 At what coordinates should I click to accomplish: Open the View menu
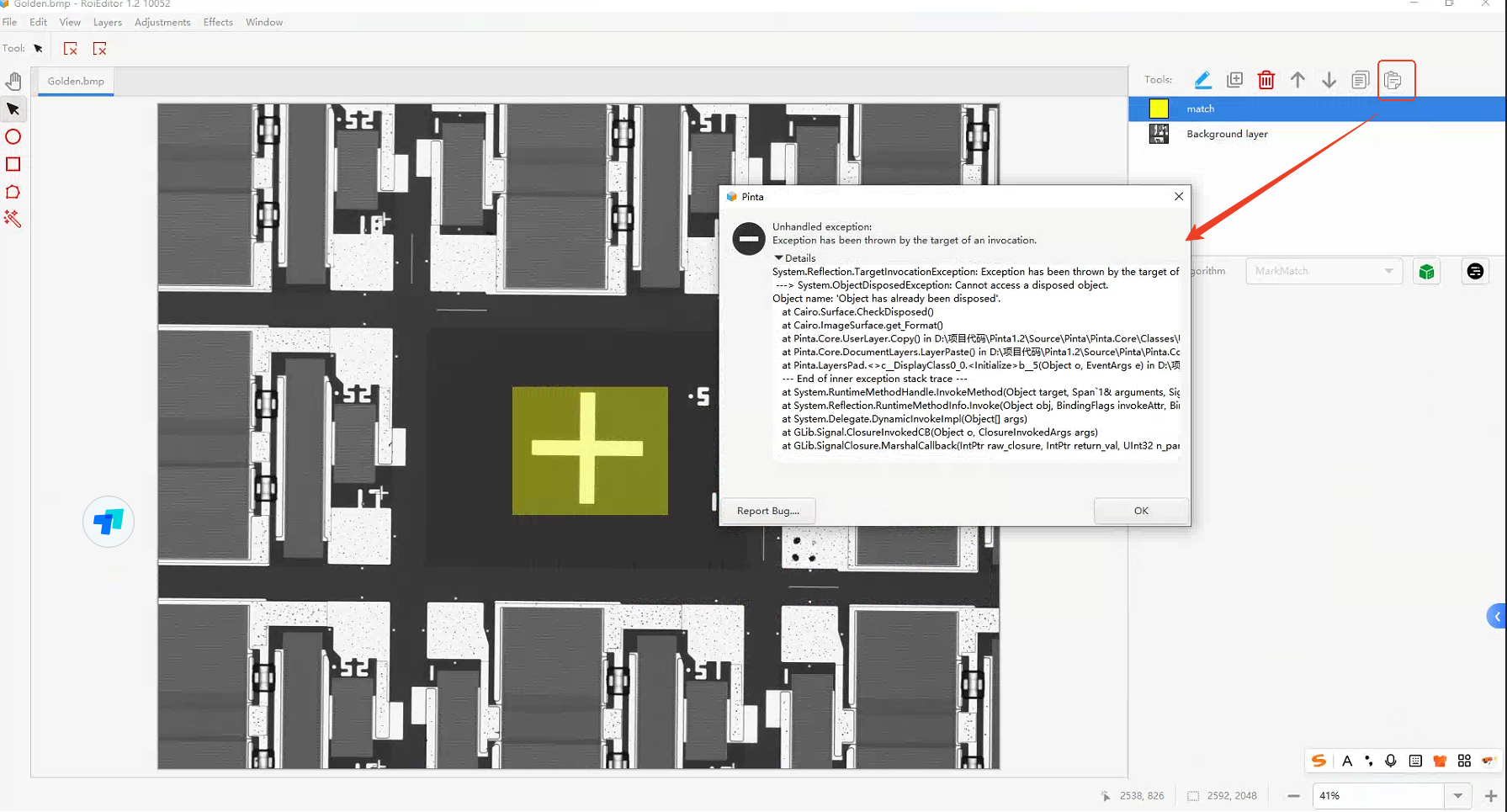(71, 22)
